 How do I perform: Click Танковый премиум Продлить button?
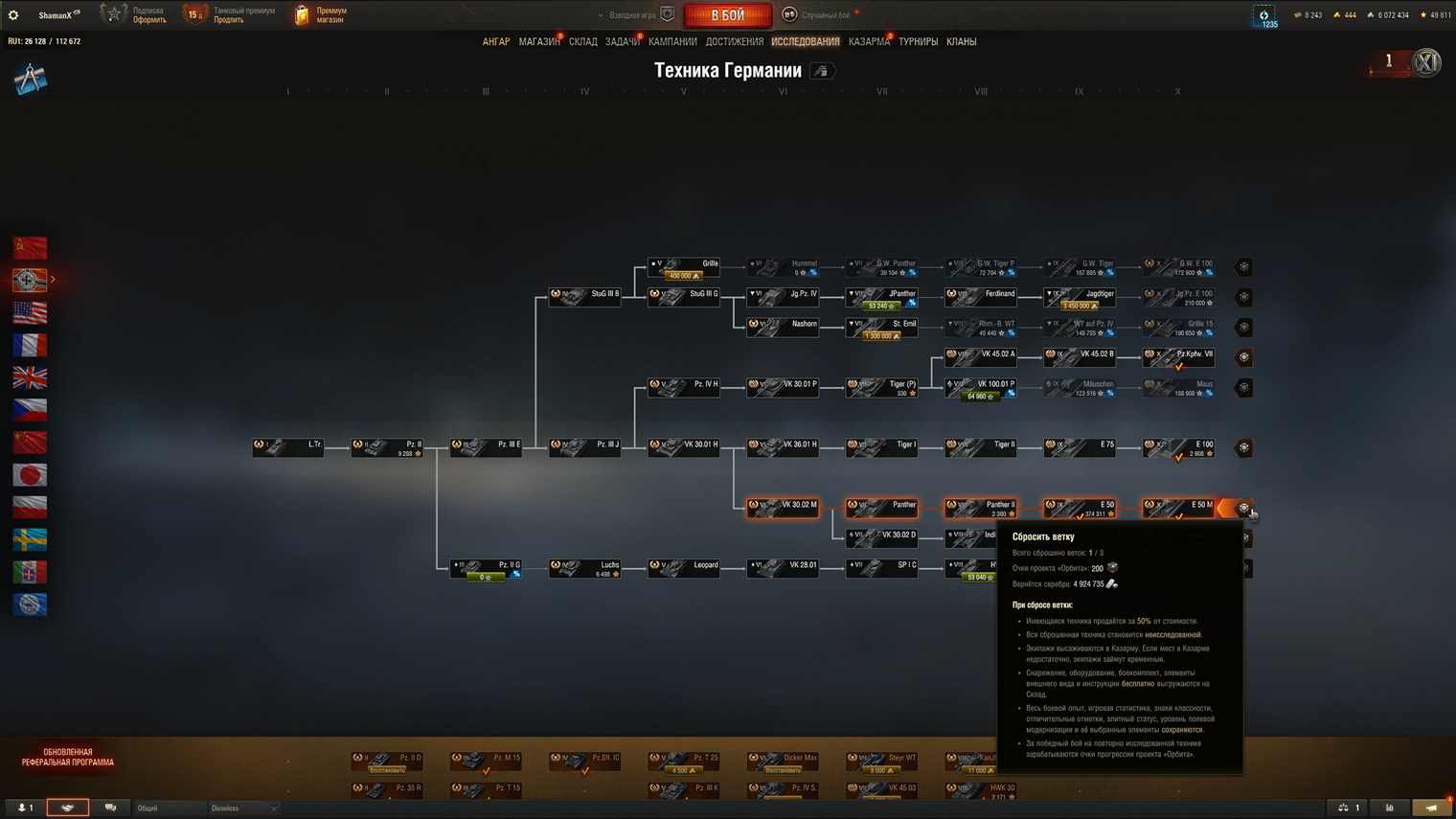point(230,15)
